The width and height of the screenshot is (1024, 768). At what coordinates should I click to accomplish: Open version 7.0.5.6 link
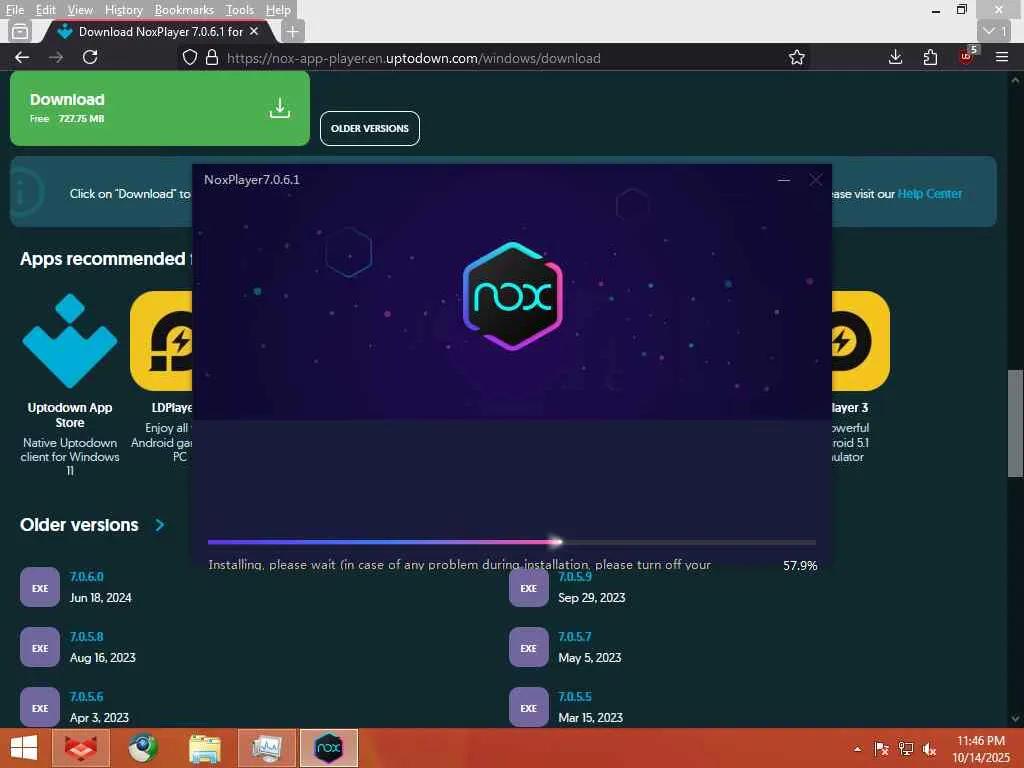click(x=86, y=697)
